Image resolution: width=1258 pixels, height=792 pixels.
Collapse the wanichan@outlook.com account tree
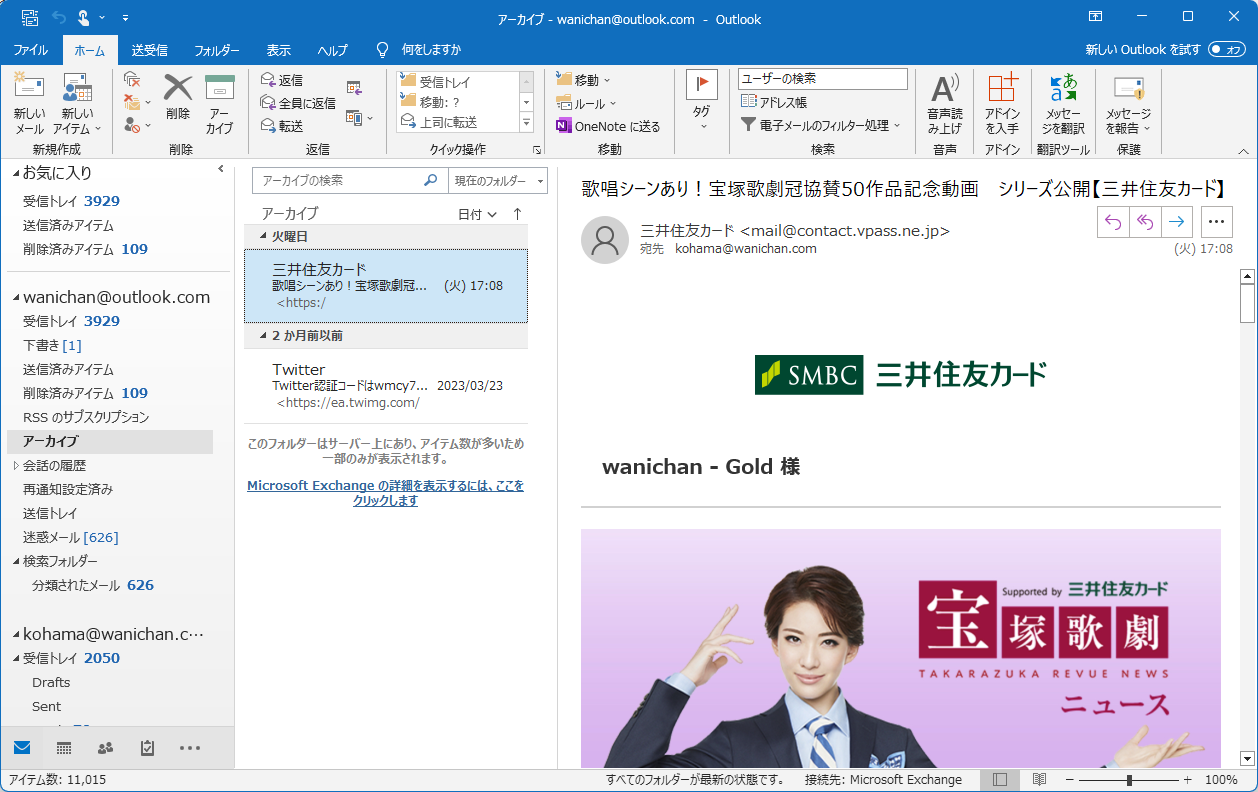[16, 297]
